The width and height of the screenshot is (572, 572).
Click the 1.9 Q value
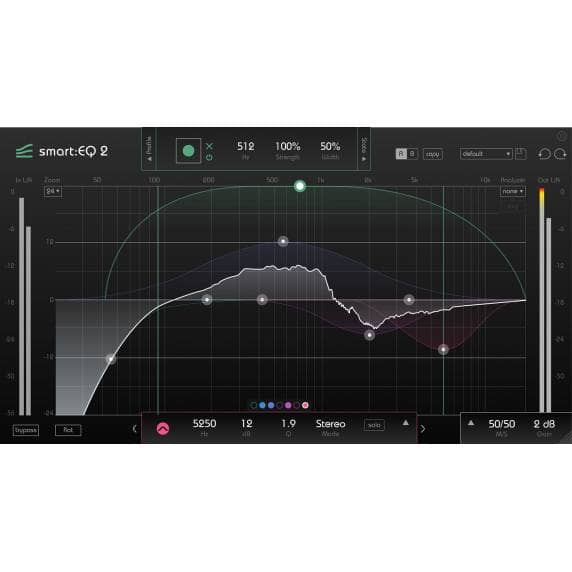[x=288, y=424]
